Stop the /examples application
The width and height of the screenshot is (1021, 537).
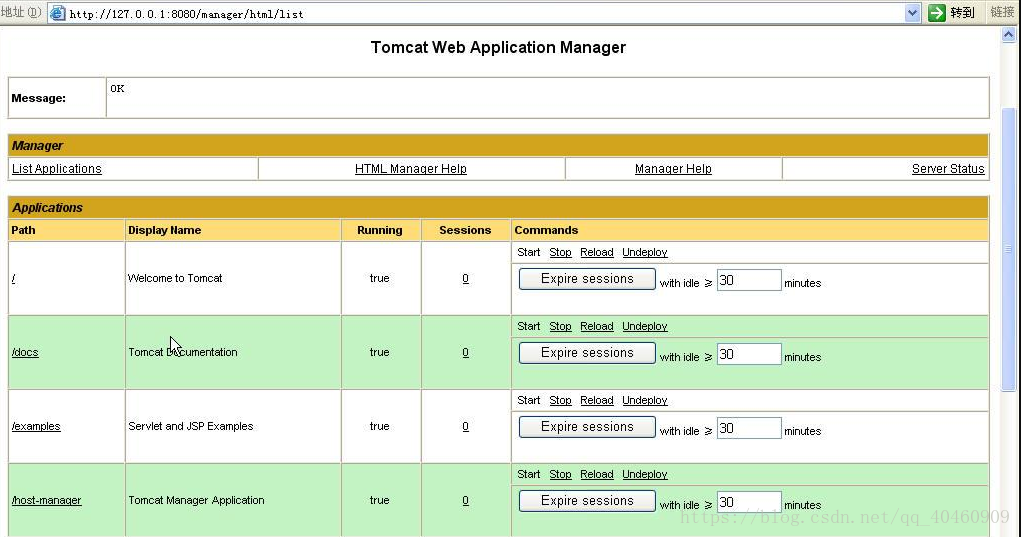click(560, 400)
